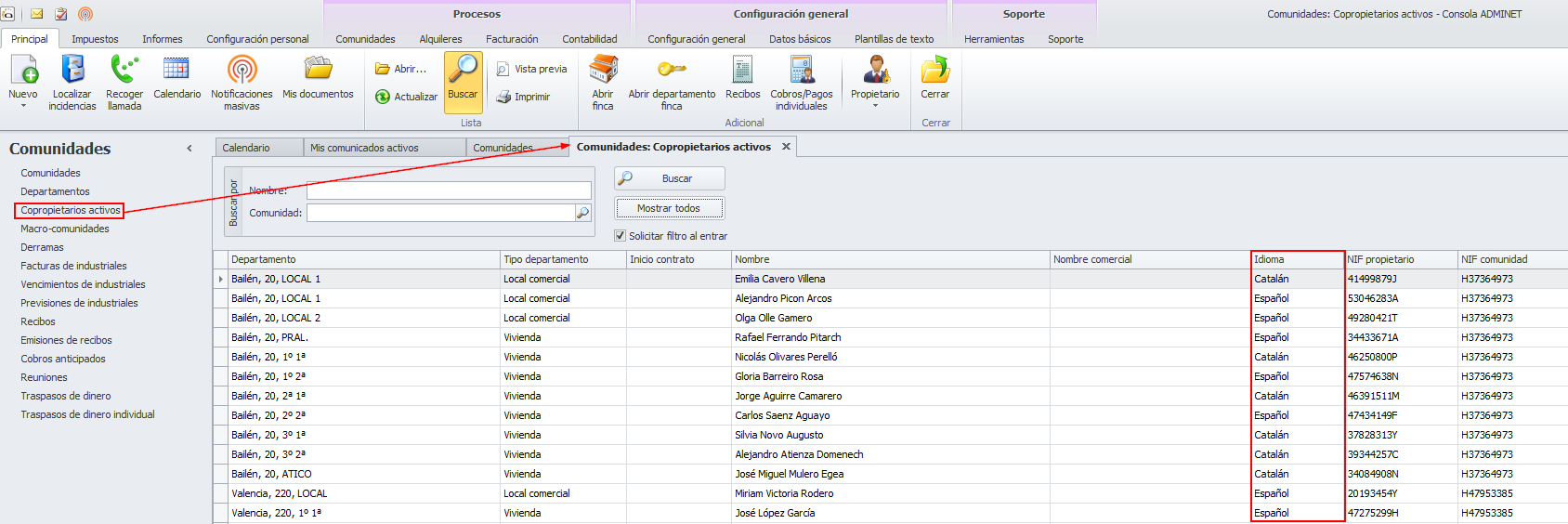
Task: Click into the Nombre search field
Action: (449, 190)
